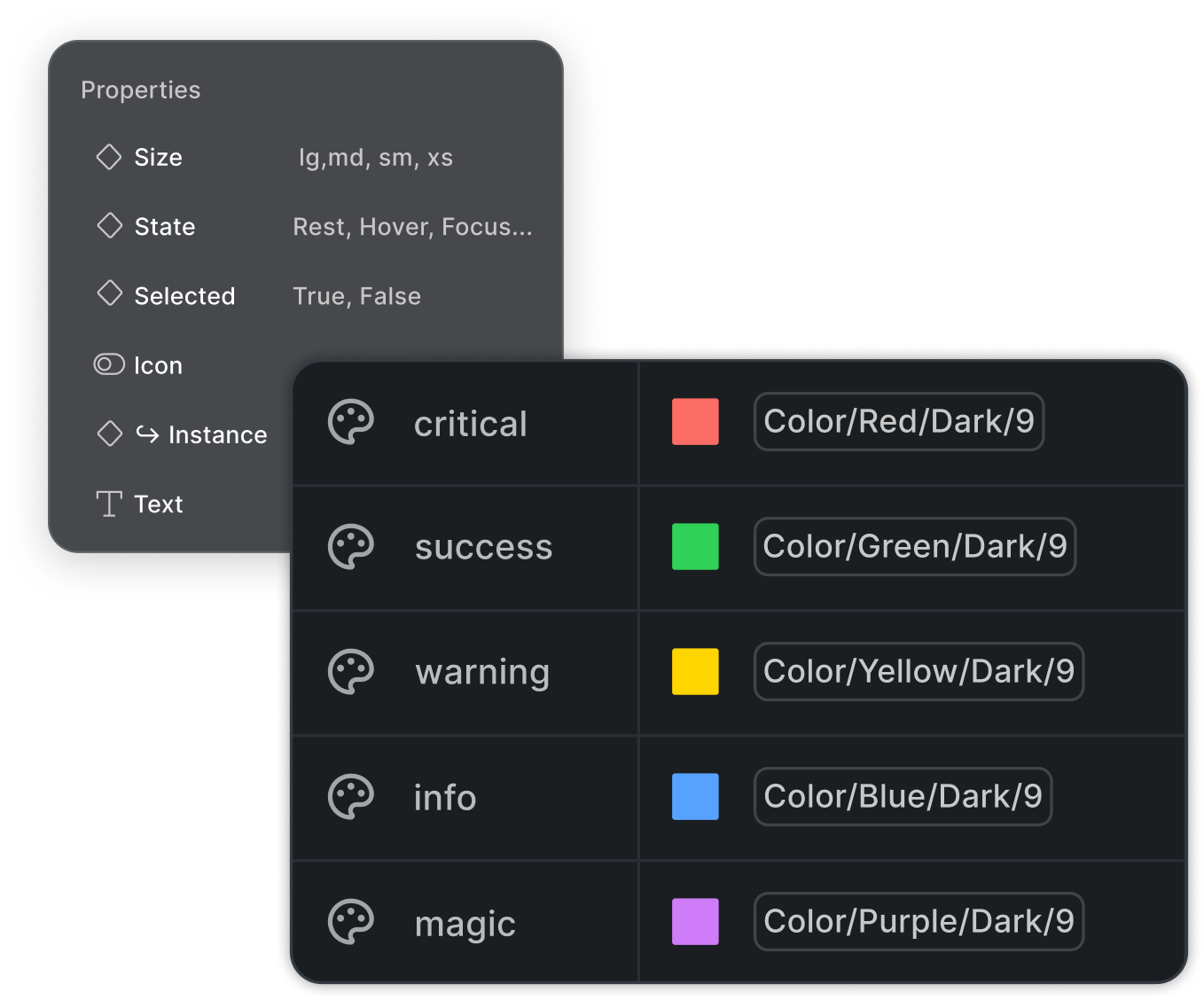
Task: Expand the State values showing Rest, Hover, Focus
Action: [412, 226]
